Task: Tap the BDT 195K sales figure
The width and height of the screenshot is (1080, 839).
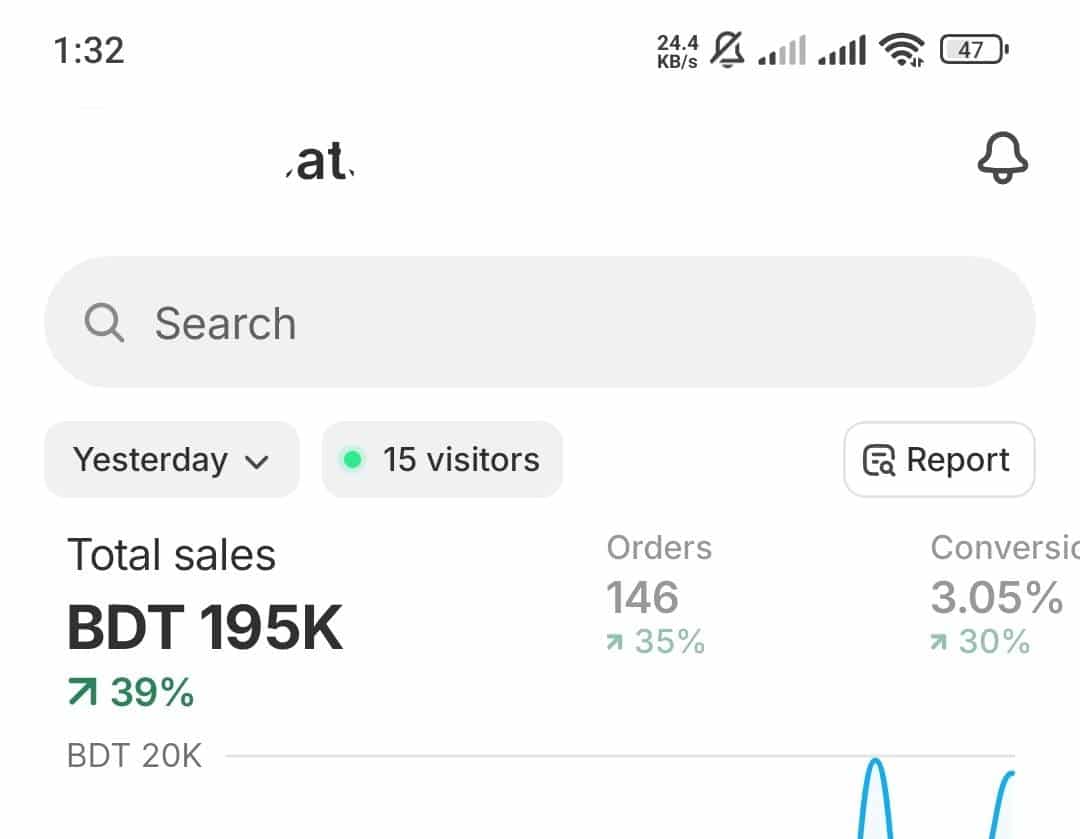Action: pyautogui.click(x=205, y=627)
